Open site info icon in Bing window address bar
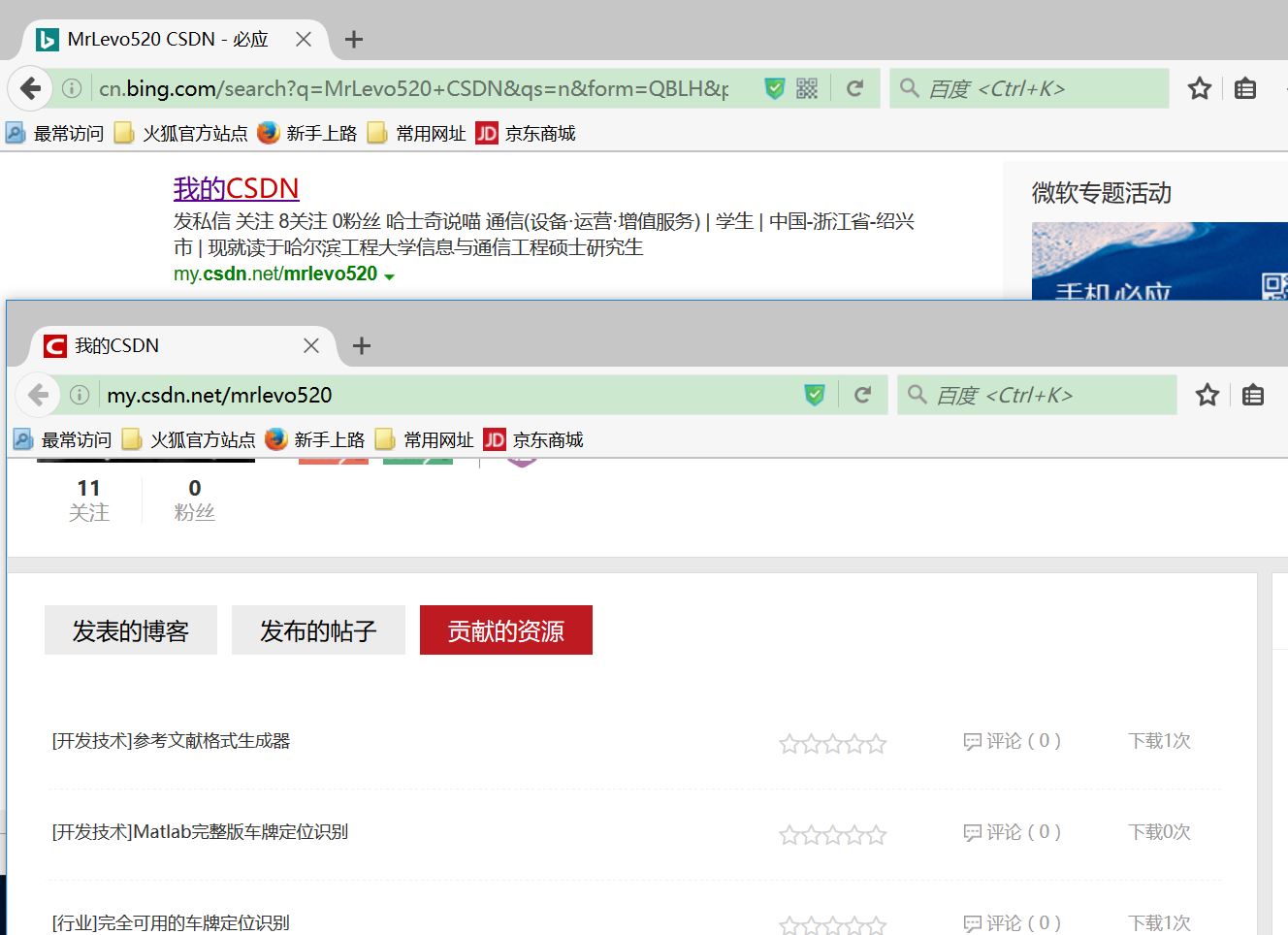 tap(72, 89)
